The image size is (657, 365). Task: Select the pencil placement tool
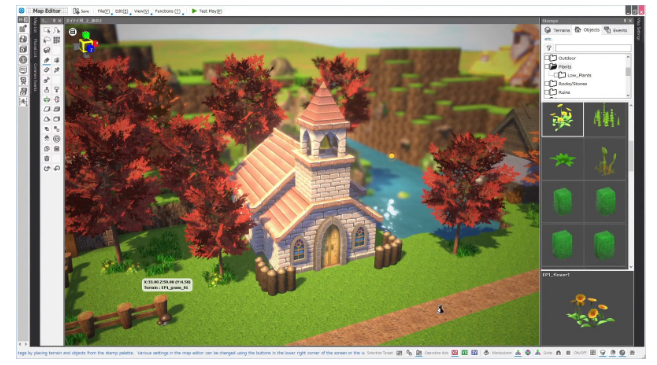click(x=47, y=60)
